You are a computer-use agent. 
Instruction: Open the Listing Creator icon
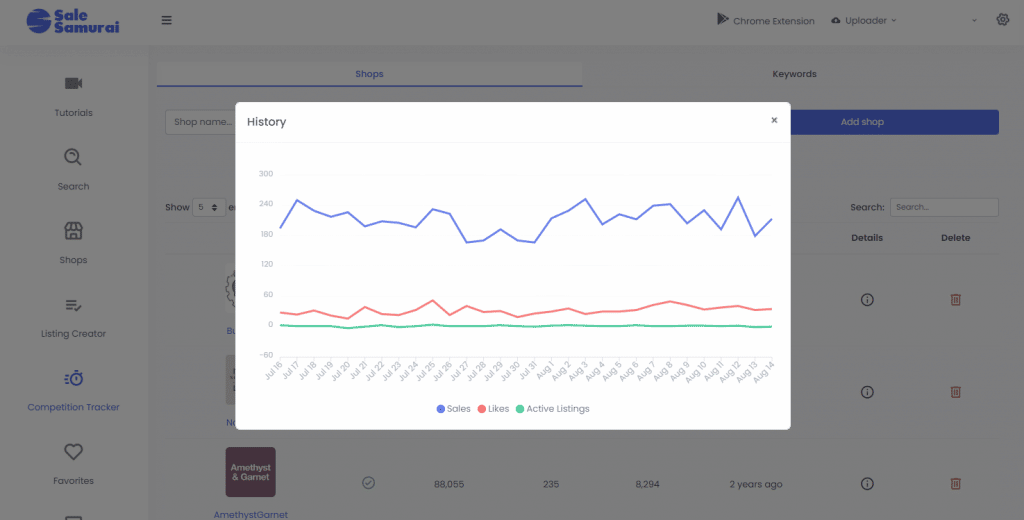(73, 305)
